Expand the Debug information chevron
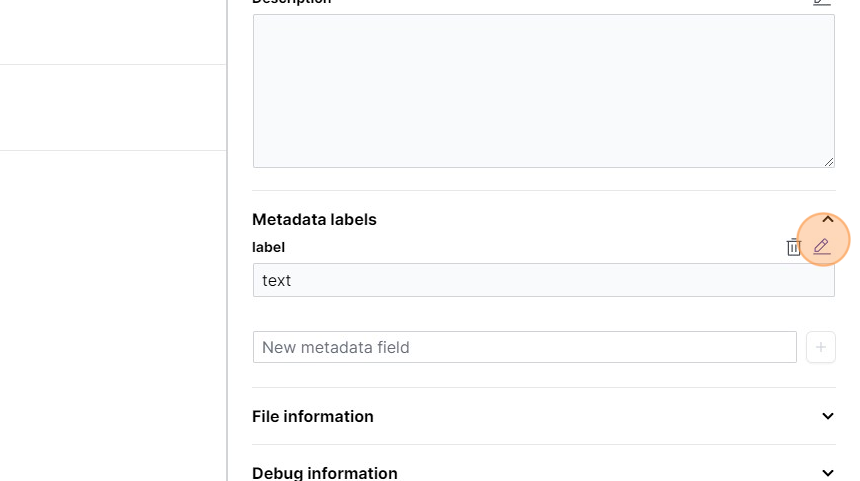Image resolution: width=860 pixels, height=481 pixels. 828,472
